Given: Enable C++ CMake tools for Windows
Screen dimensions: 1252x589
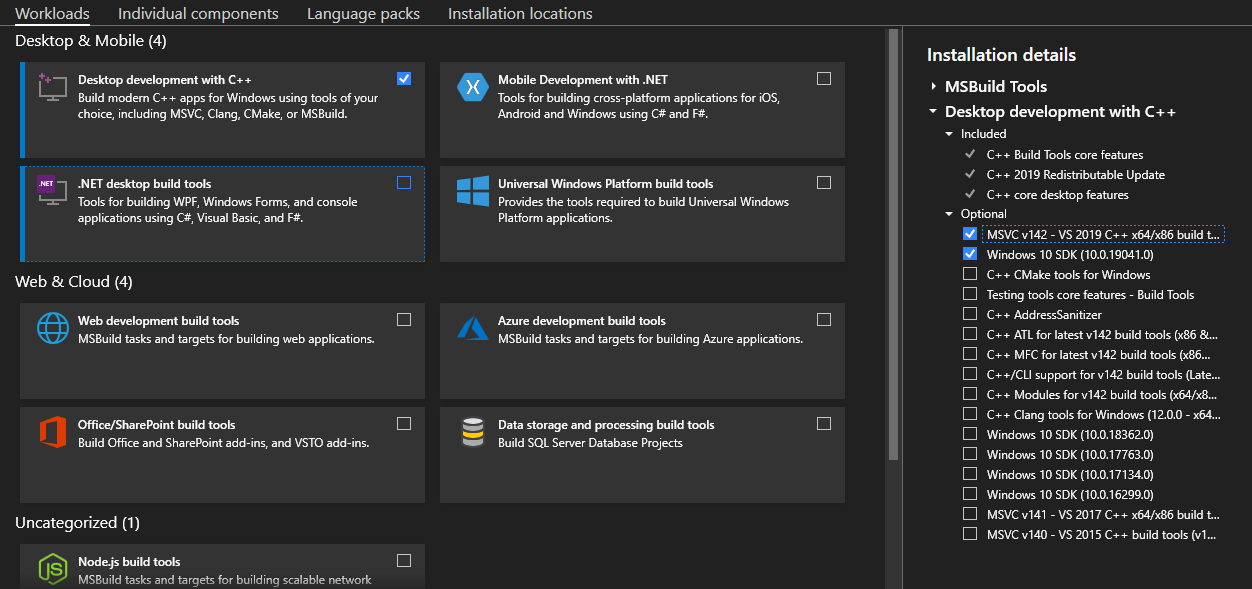Looking at the screenshot, I should (970, 274).
